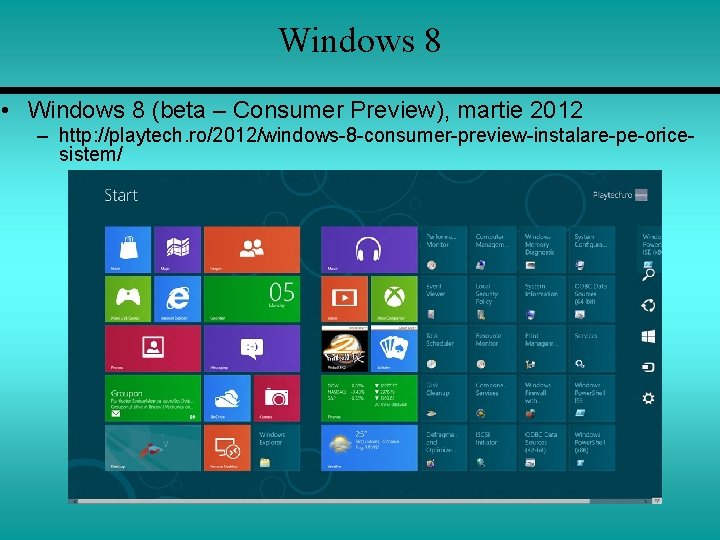Open the Settings charm gear
This screenshot has height=540, width=720.
point(648,398)
